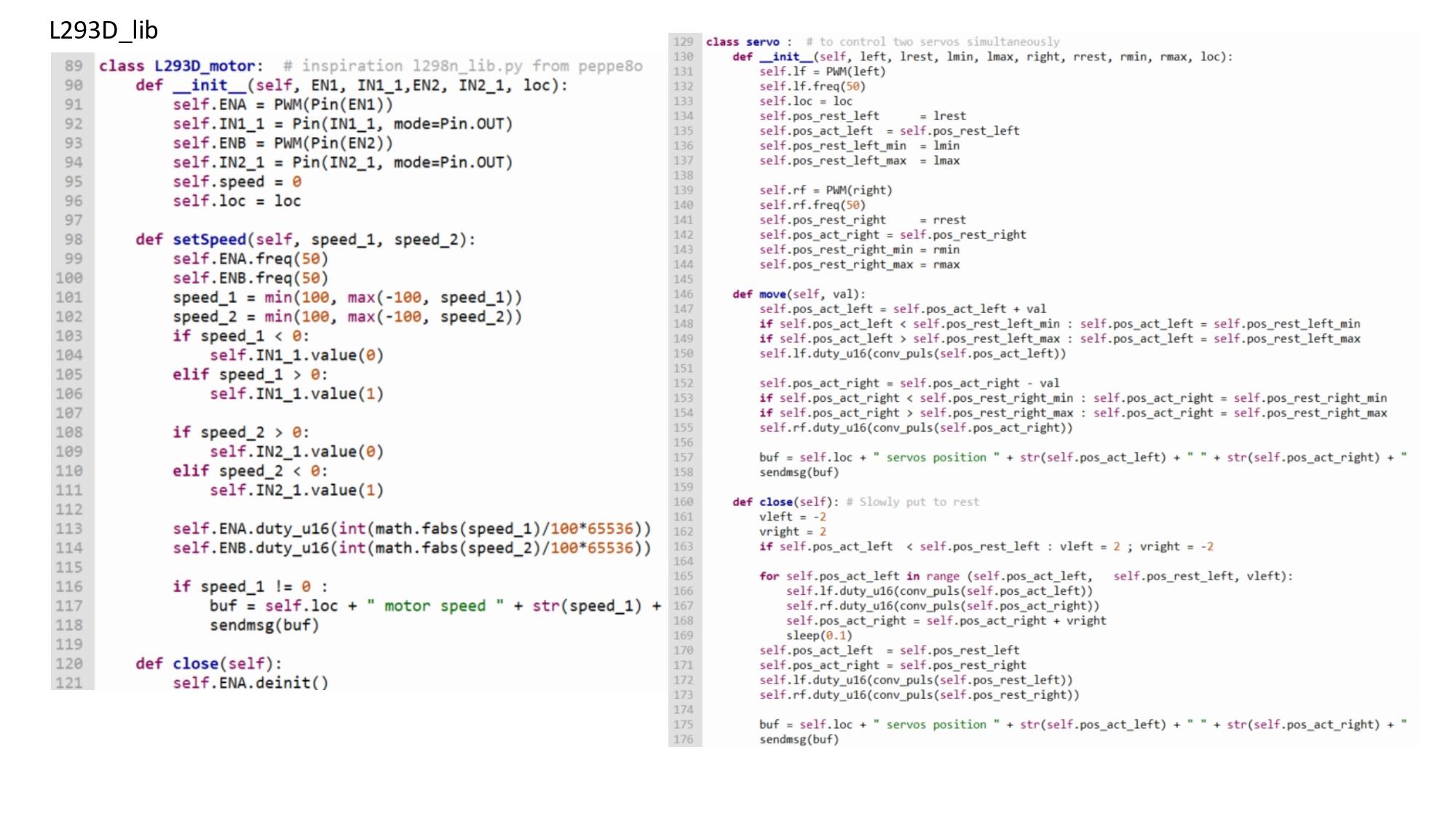Click 'self.IN1_1.value(0)' line
The height and width of the screenshot is (819, 1456).
point(296,355)
